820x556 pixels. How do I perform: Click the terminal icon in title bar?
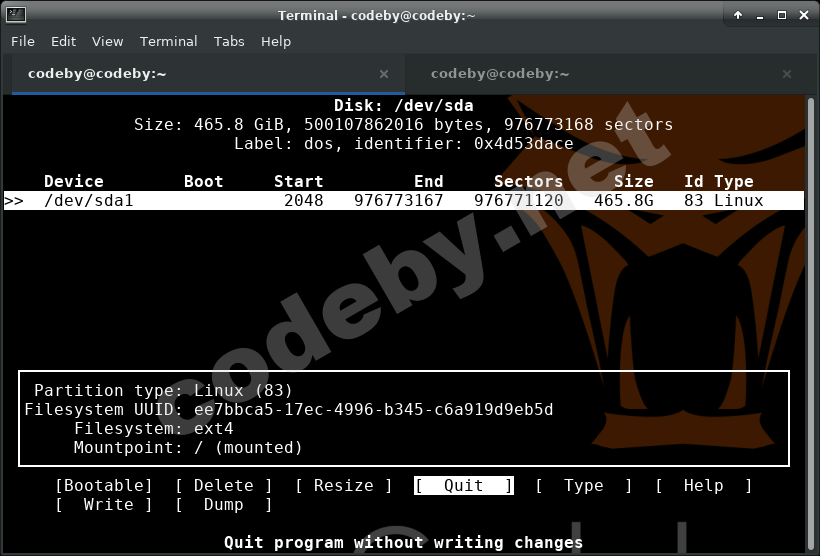16,15
